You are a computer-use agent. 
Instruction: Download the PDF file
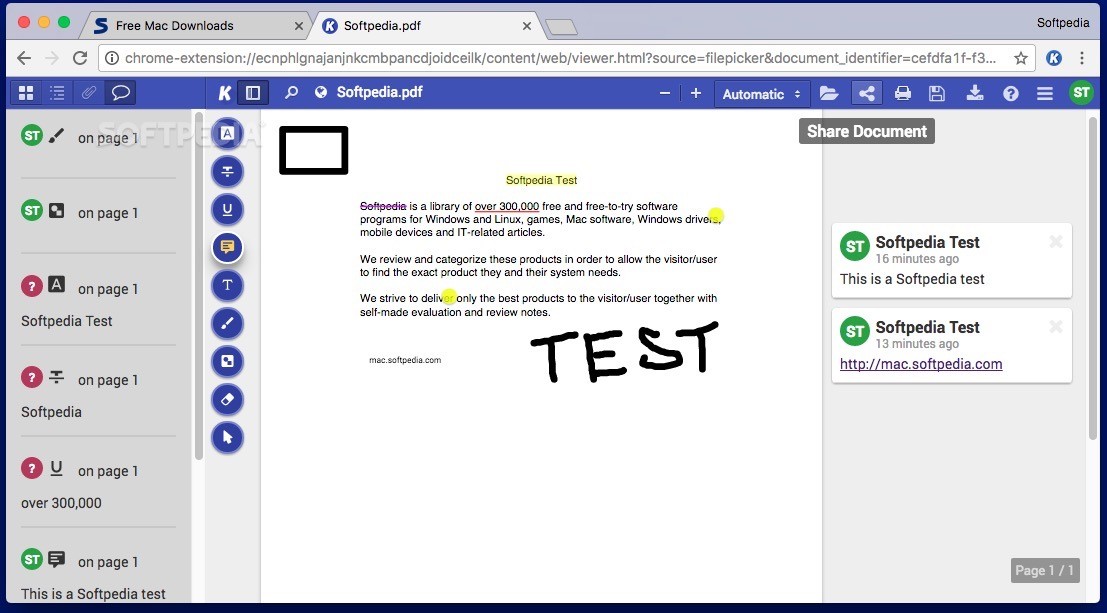point(975,93)
